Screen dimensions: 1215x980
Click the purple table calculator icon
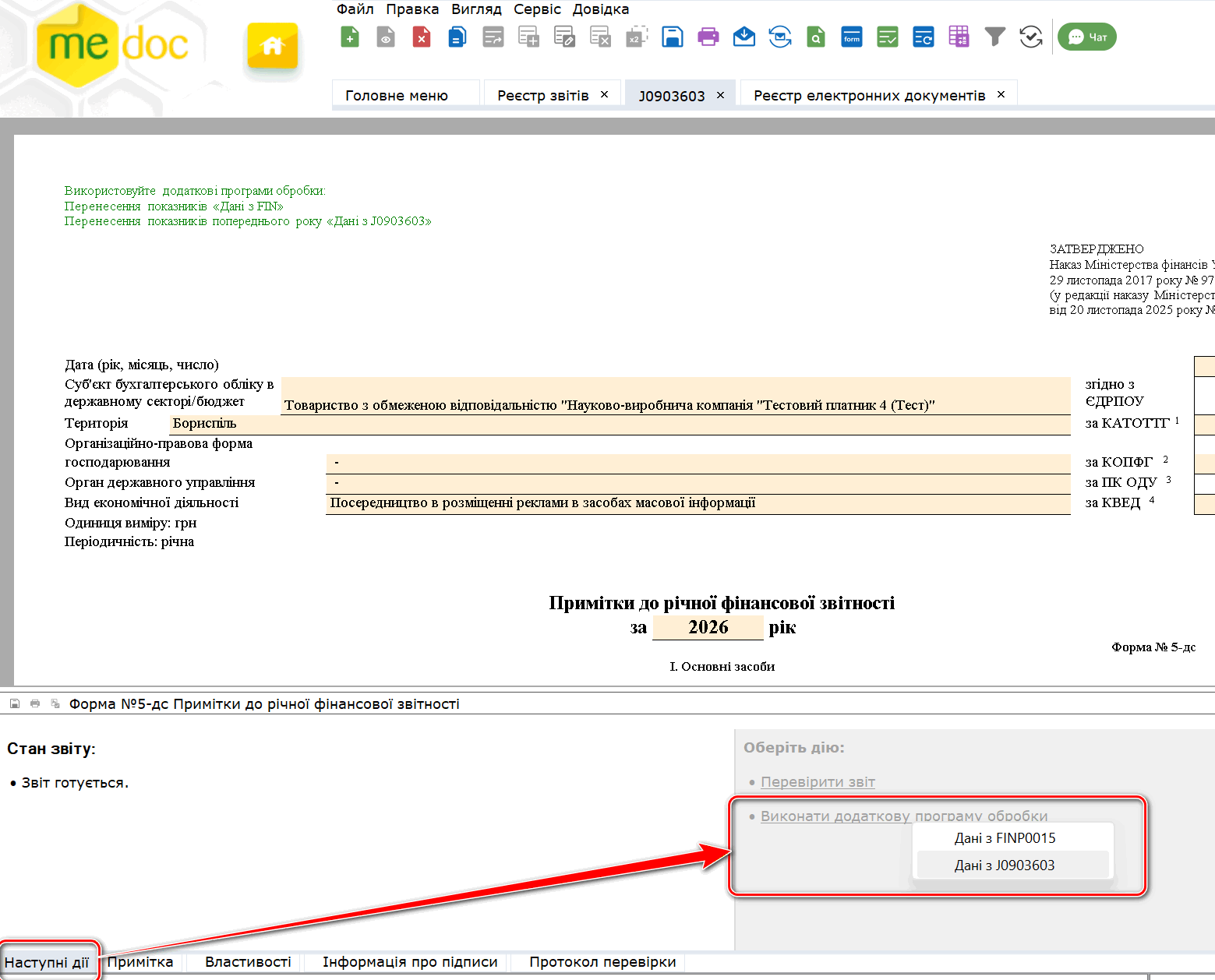(959, 37)
